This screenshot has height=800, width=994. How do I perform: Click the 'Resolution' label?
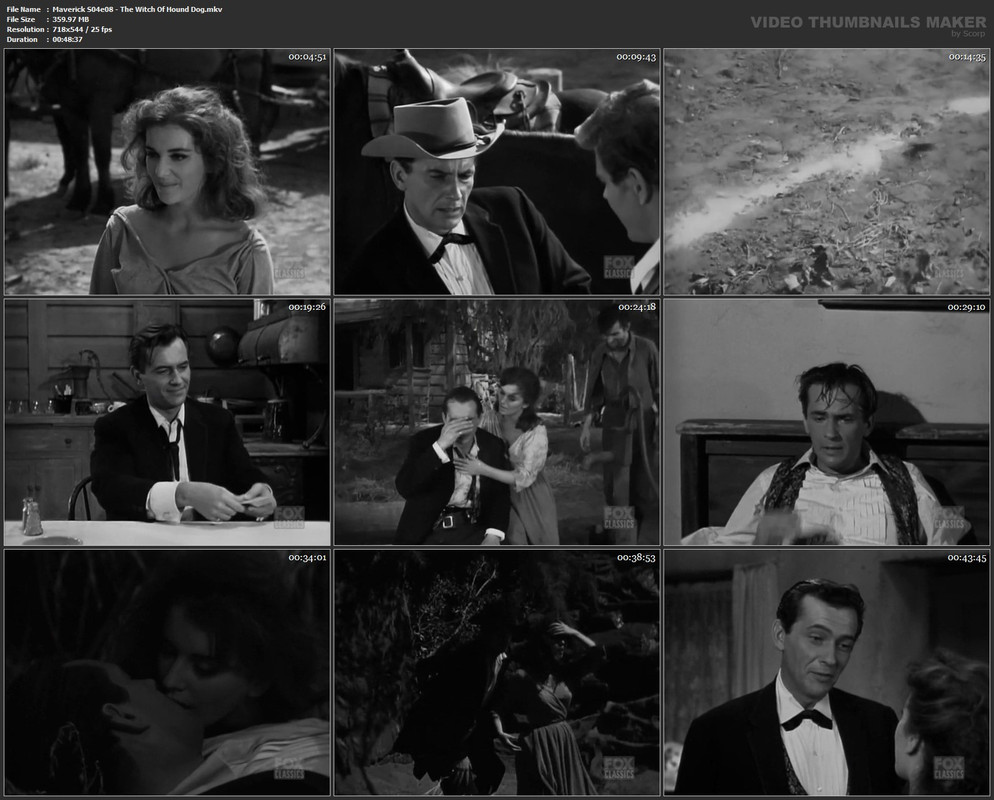click(25, 30)
